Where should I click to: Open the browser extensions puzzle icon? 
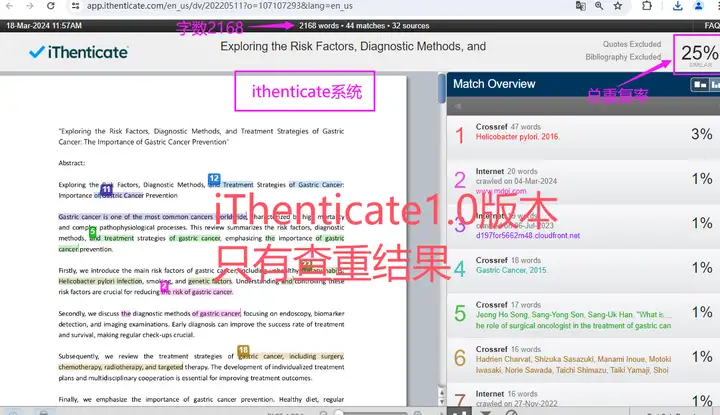[647, 6]
